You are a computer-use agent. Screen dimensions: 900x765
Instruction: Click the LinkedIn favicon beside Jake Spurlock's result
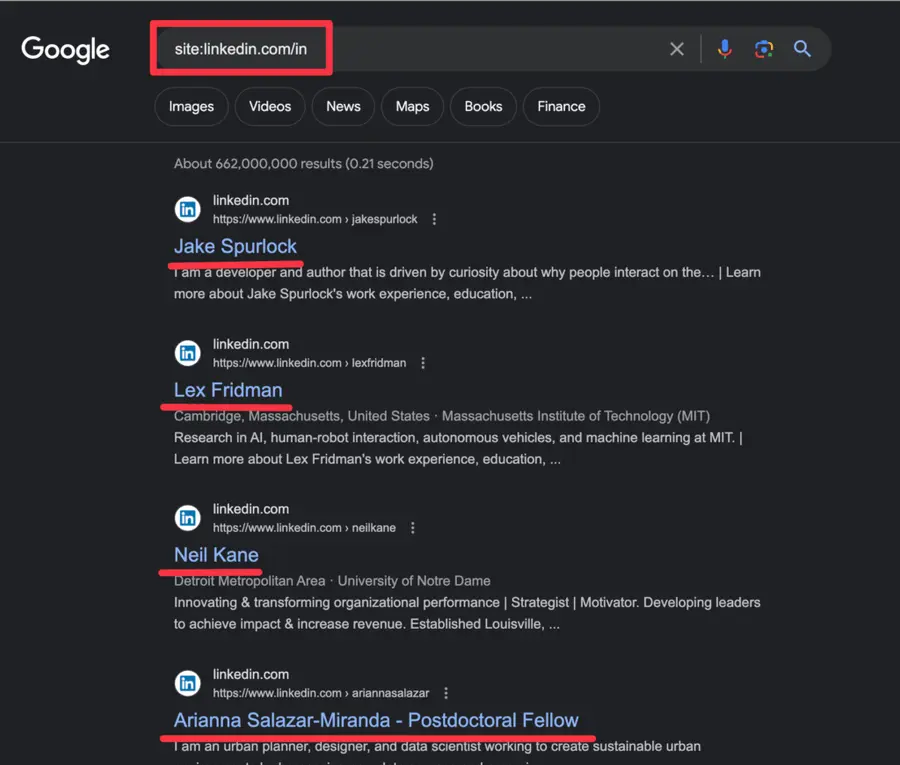click(x=187, y=209)
